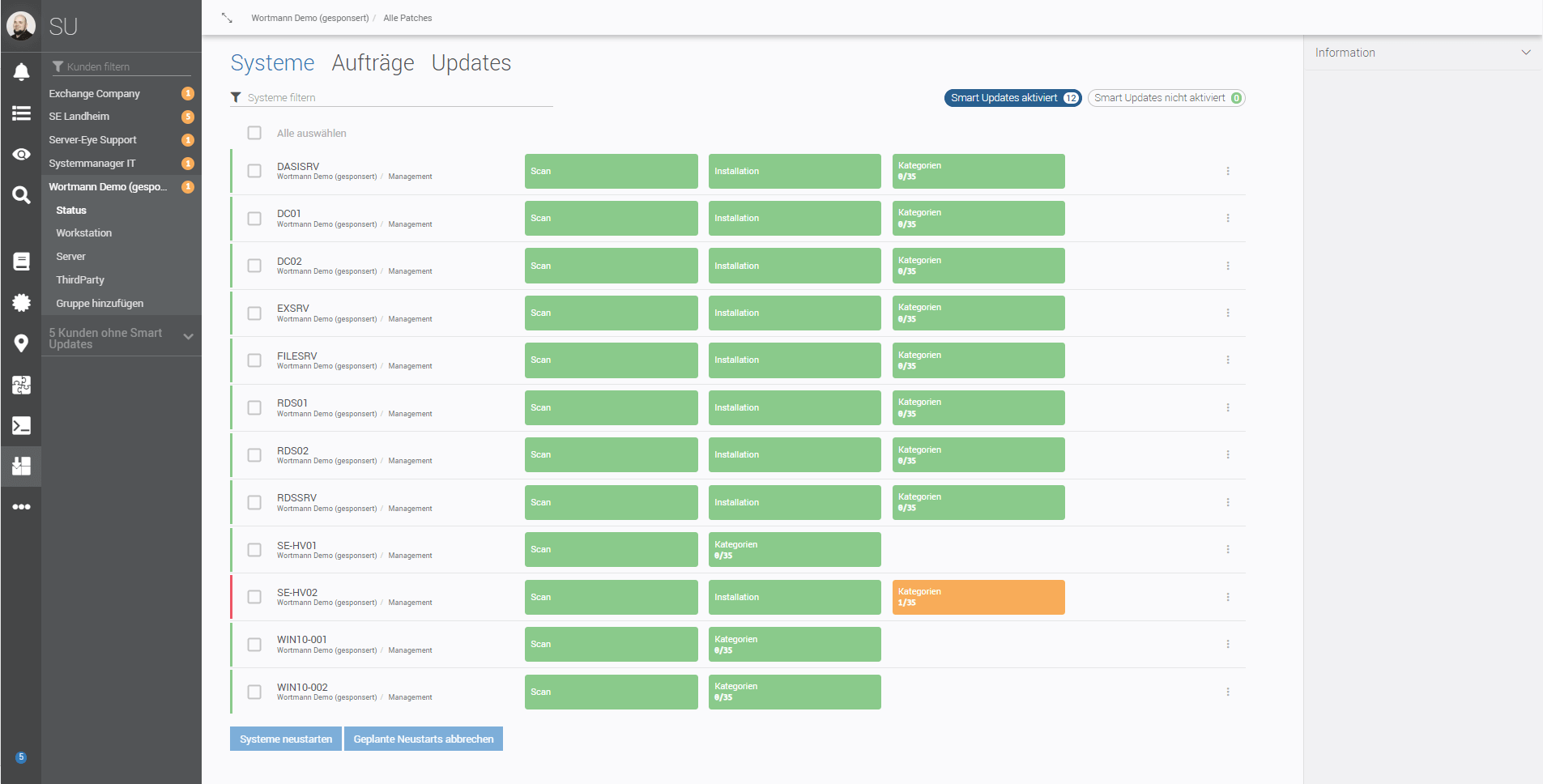This screenshot has width=1543, height=784.
Task: Open the eye monitoring icon
Action: point(21,154)
